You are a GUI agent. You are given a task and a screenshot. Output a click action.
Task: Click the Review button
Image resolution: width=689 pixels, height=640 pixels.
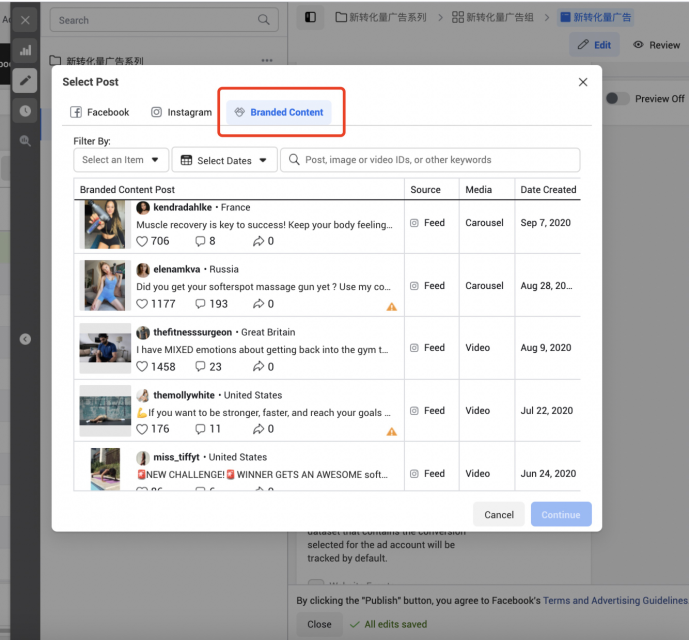click(656, 45)
